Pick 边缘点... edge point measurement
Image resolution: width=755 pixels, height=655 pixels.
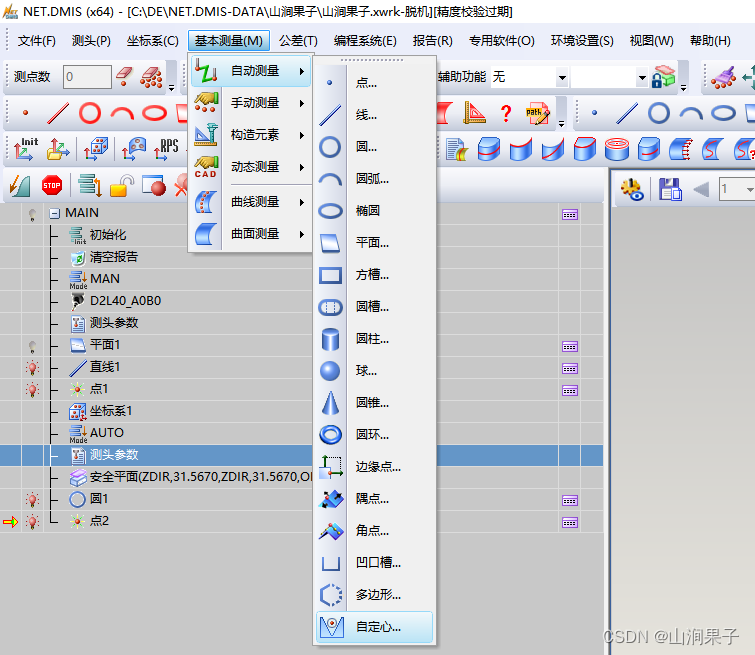374,467
